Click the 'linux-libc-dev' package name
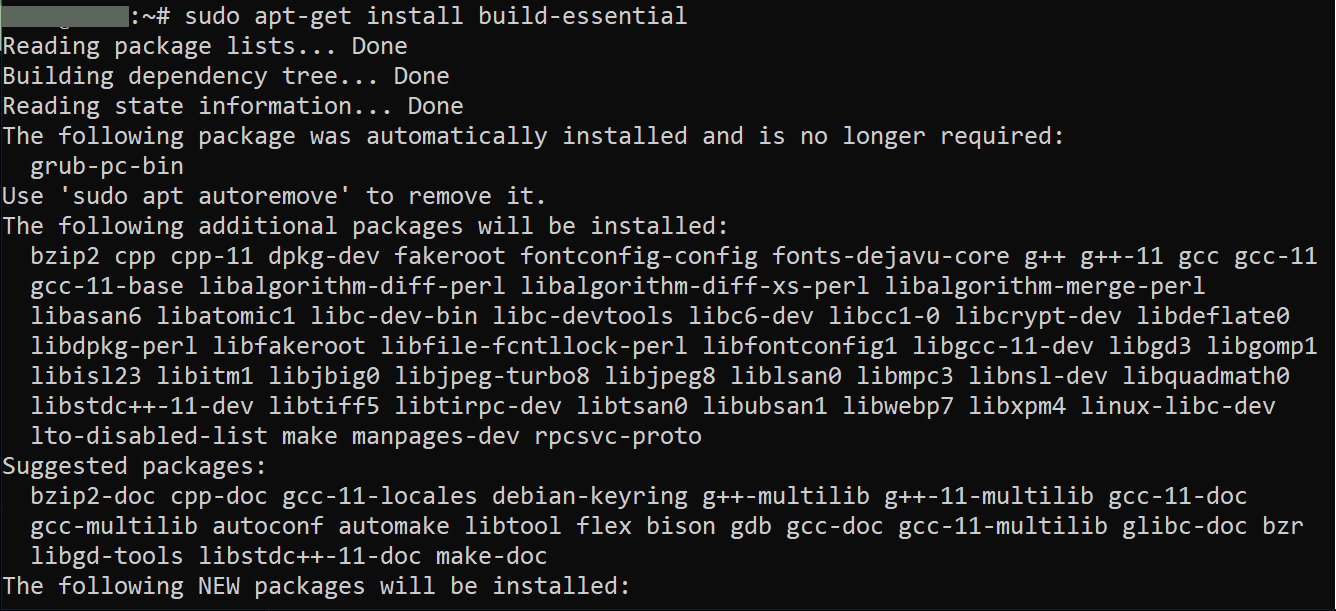Screen dimensions: 1336x611 pyautogui.click(x=1177, y=406)
